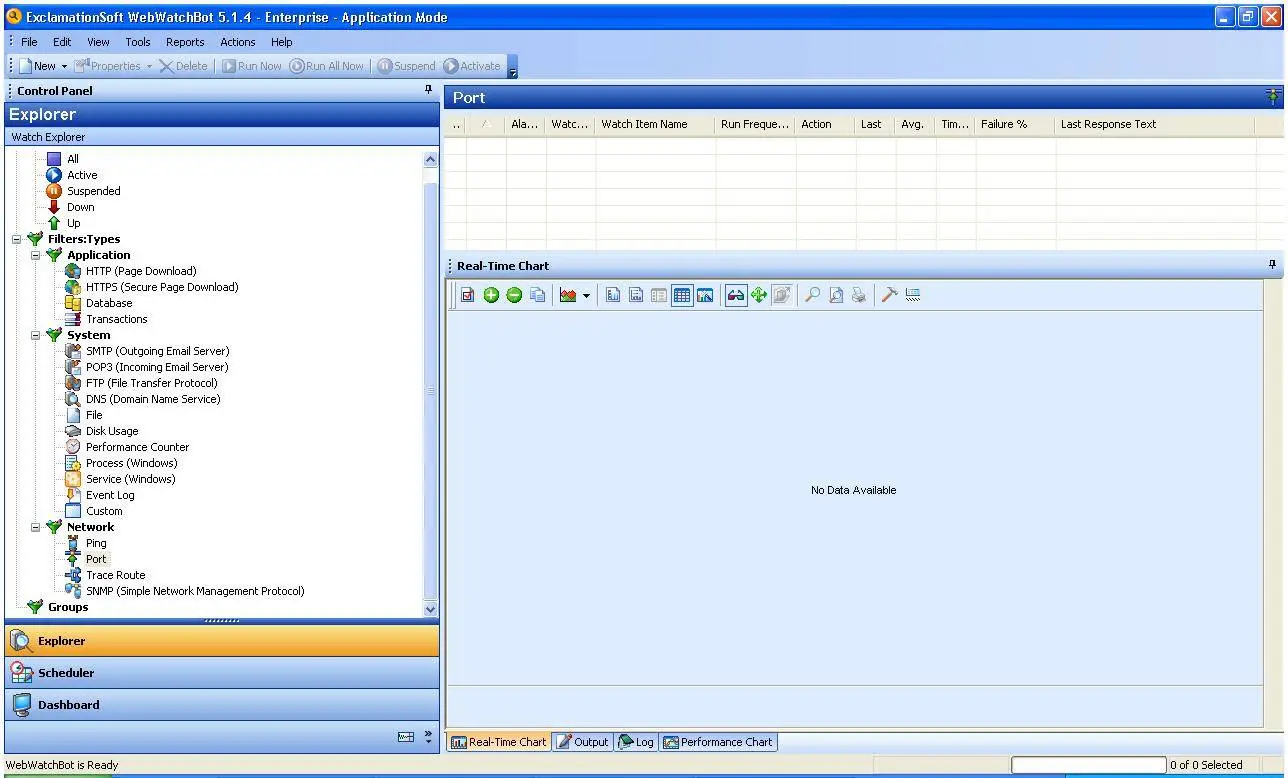This screenshot has width=1288, height=778.
Task: Open the Reports menu
Action: tap(185, 42)
